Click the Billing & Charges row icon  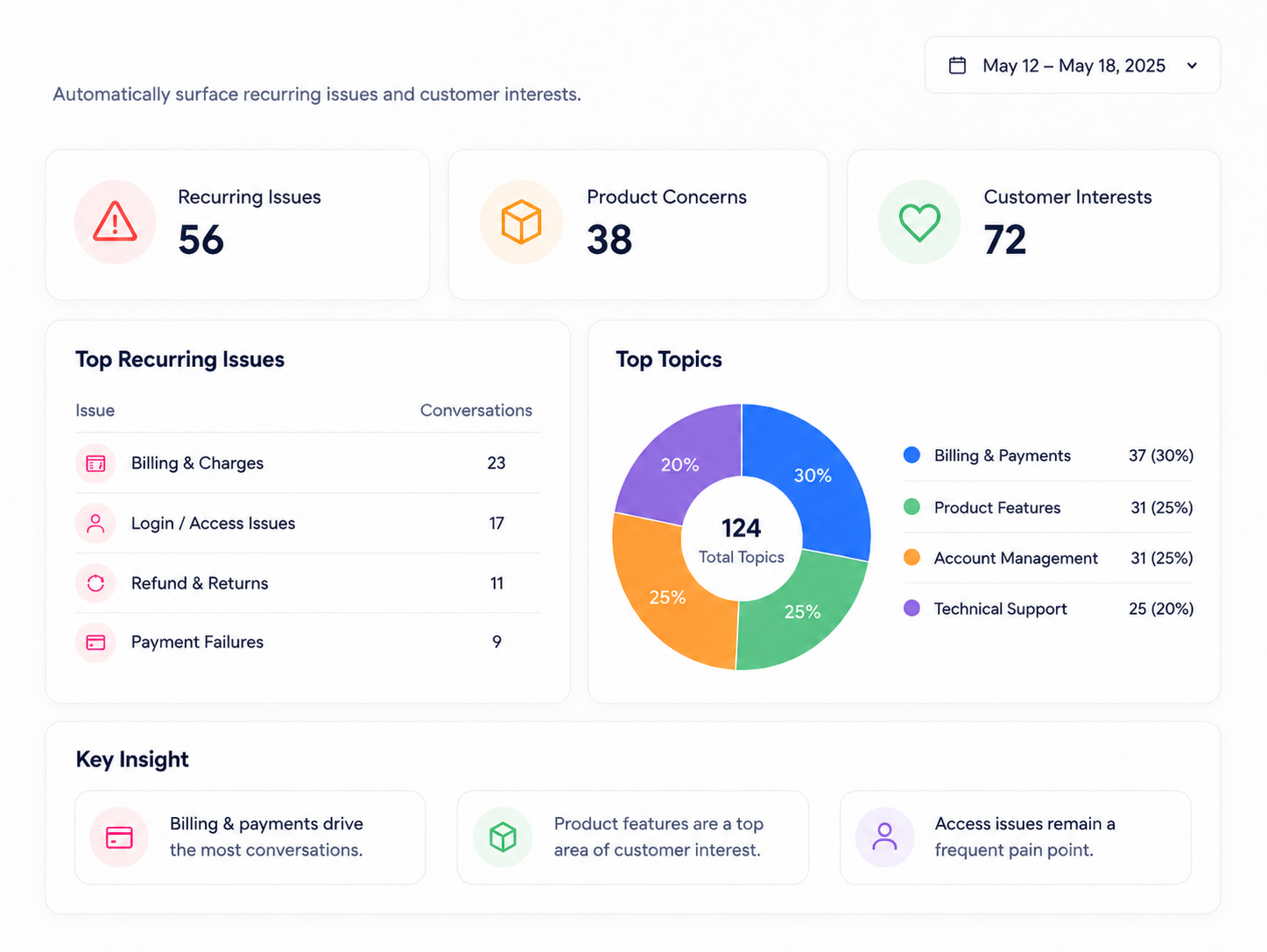95,463
